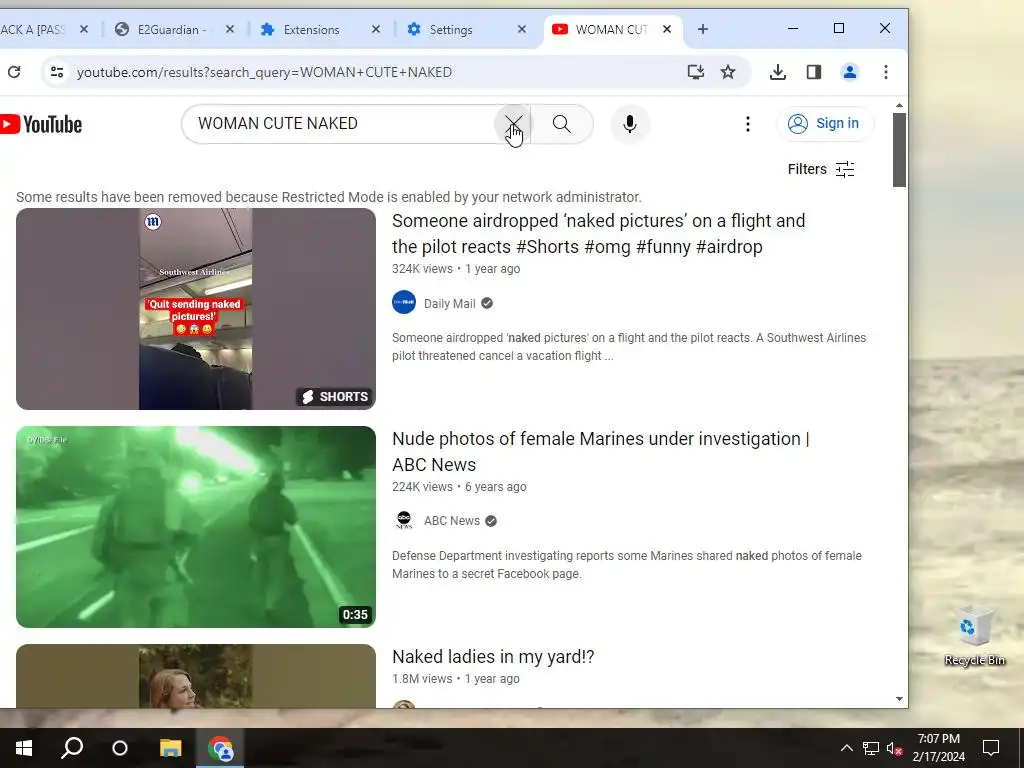Switch to the E2Guardian tab
This screenshot has height=768, width=1024.
[171, 29]
